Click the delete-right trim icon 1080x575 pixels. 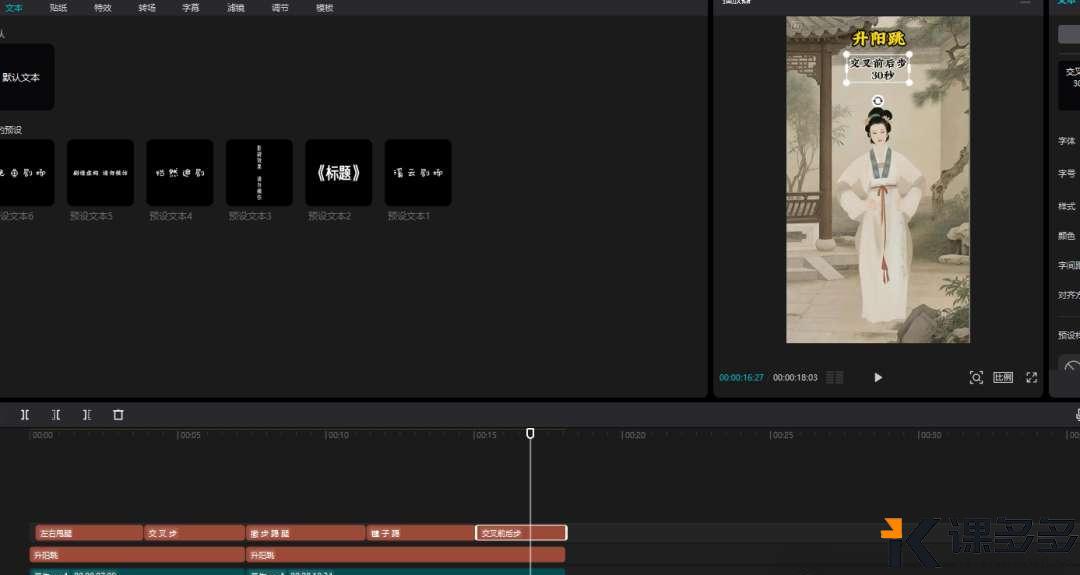pos(87,415)
